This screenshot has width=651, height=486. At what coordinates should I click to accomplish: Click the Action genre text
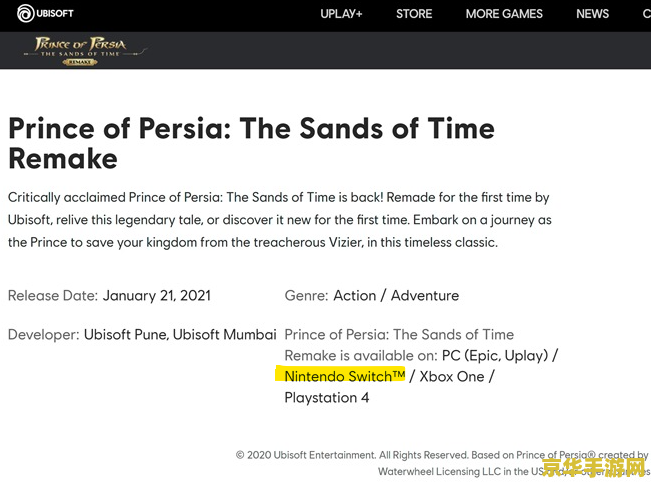(355, 296)
